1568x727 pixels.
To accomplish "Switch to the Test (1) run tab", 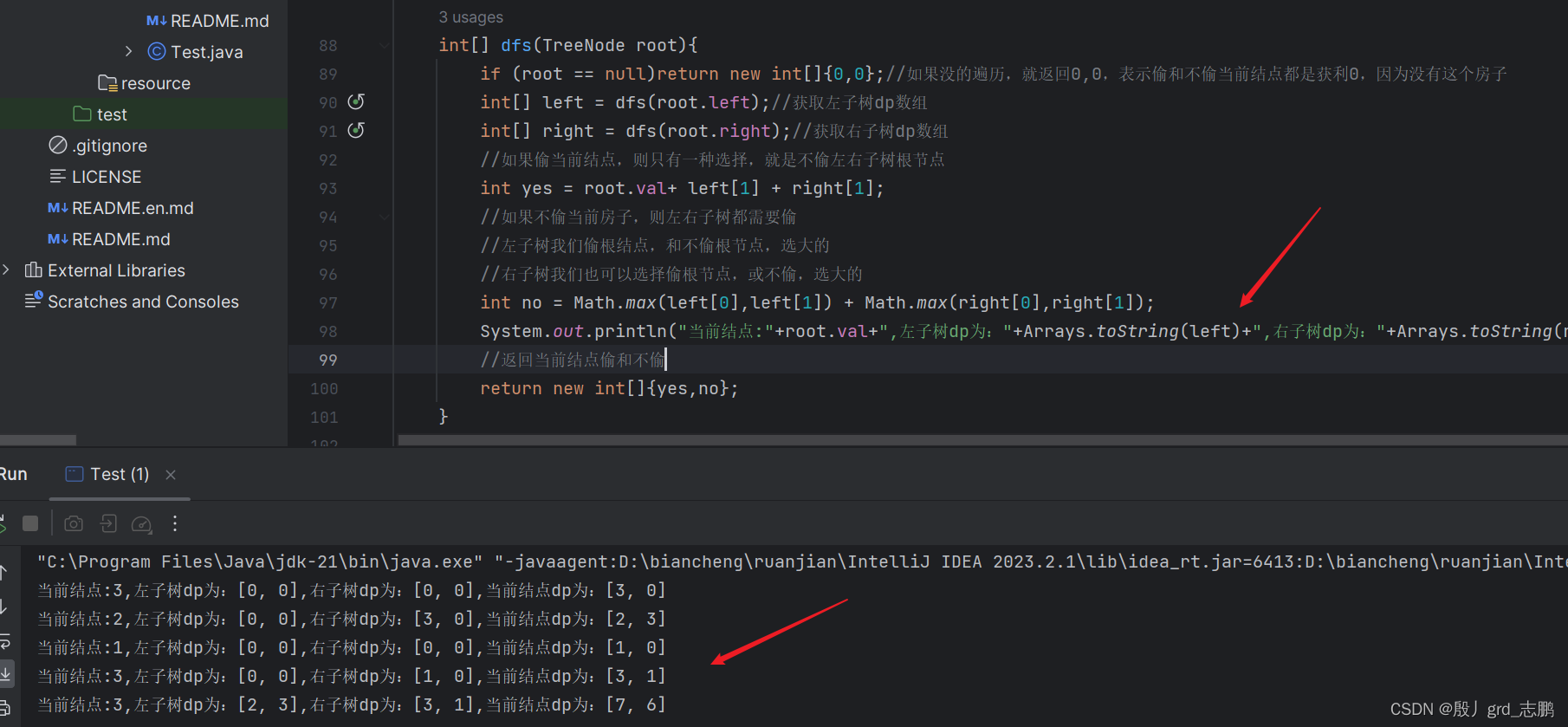I will click(120, 474).
